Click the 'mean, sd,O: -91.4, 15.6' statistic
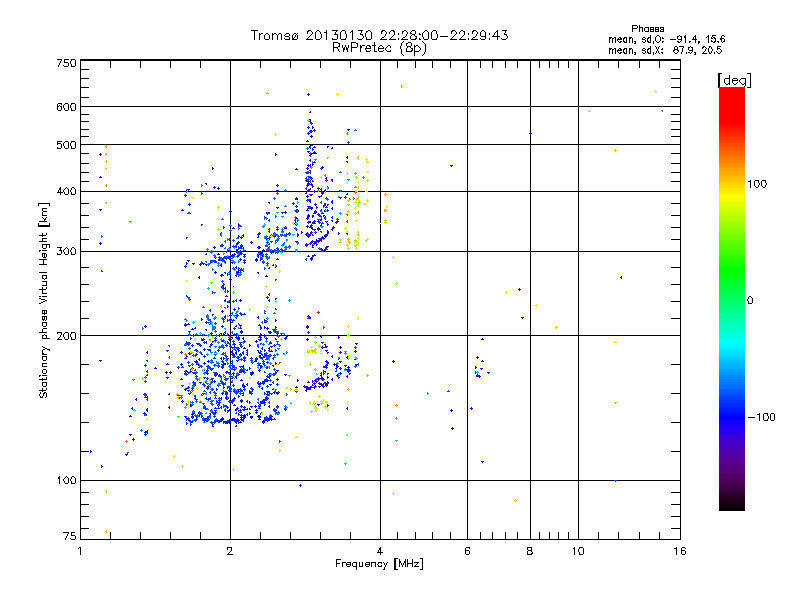Screen dimensions: 800x600 666,39
